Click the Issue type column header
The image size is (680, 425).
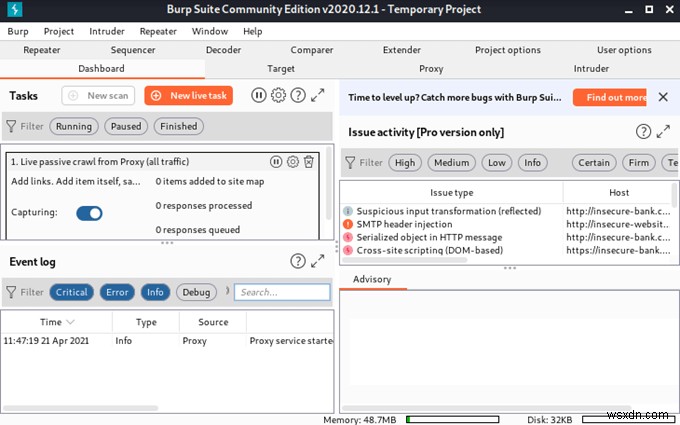click(451, 193)
